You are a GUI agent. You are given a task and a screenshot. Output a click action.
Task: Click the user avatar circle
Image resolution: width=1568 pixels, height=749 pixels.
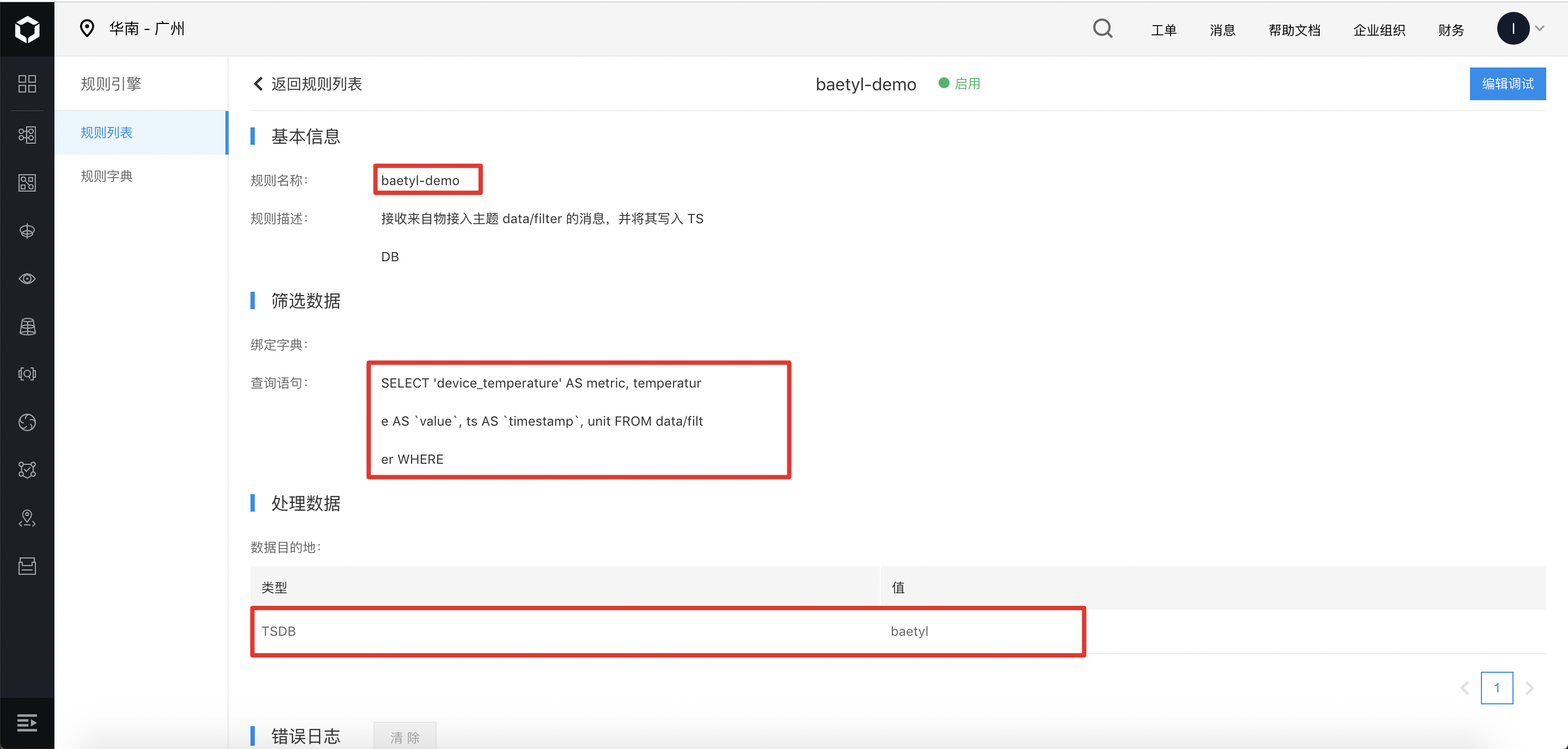click(1512, 29)
